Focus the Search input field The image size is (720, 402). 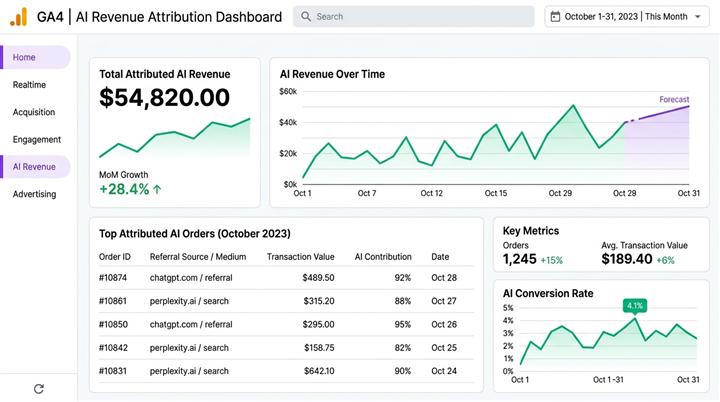point(414,17)
